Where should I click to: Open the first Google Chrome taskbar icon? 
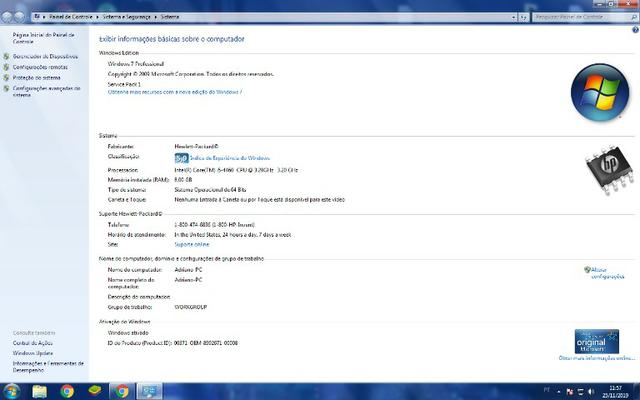pos(67,391)
